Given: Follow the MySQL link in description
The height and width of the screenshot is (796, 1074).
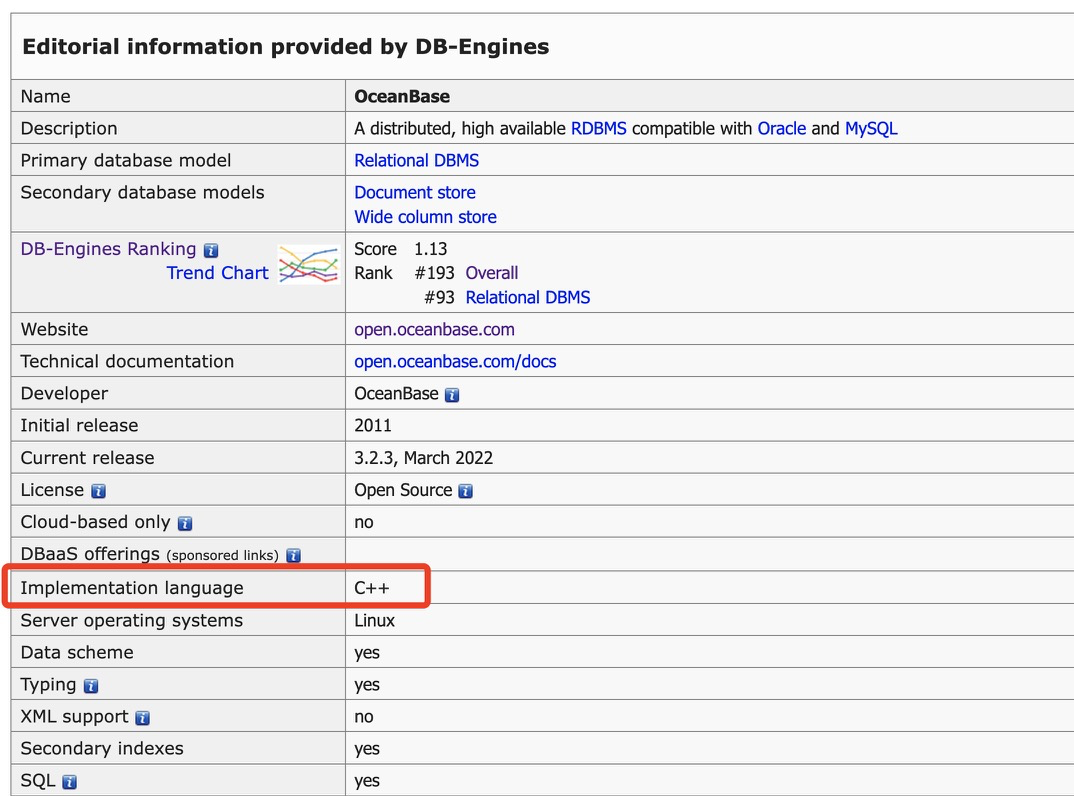Looking at the screenshot, I should pos(871,129).
